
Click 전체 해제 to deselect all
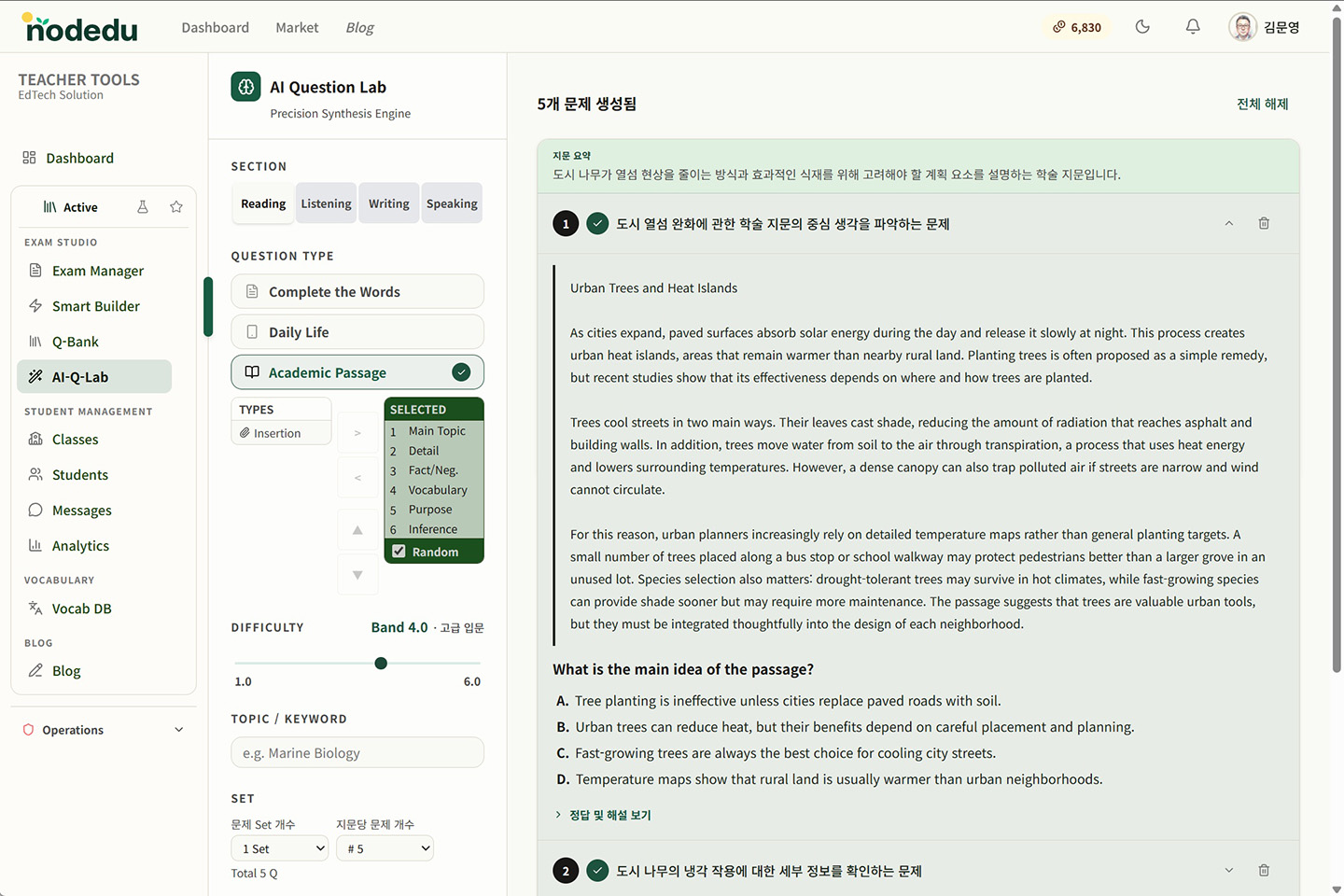pyautogui.click(x=1262, y=104)
